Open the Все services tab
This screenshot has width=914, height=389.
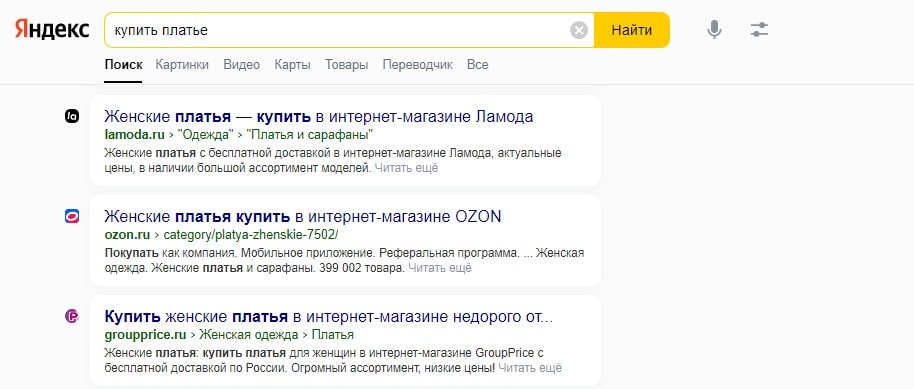477,65
